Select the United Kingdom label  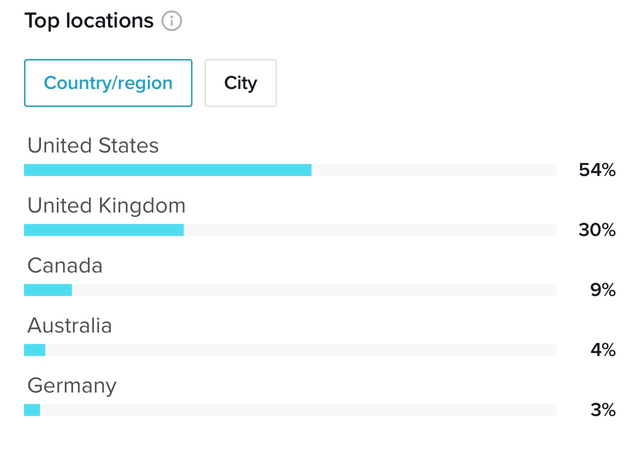106,206
